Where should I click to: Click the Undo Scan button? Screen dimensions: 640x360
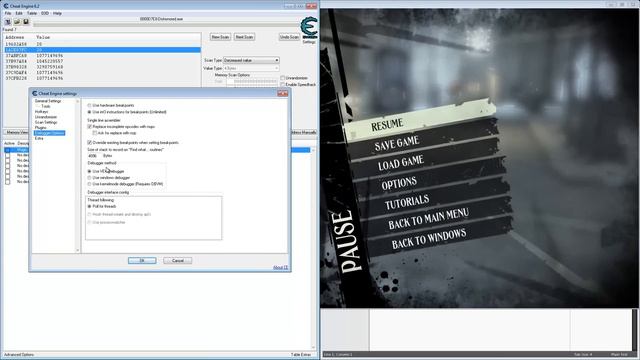(289, 37)
